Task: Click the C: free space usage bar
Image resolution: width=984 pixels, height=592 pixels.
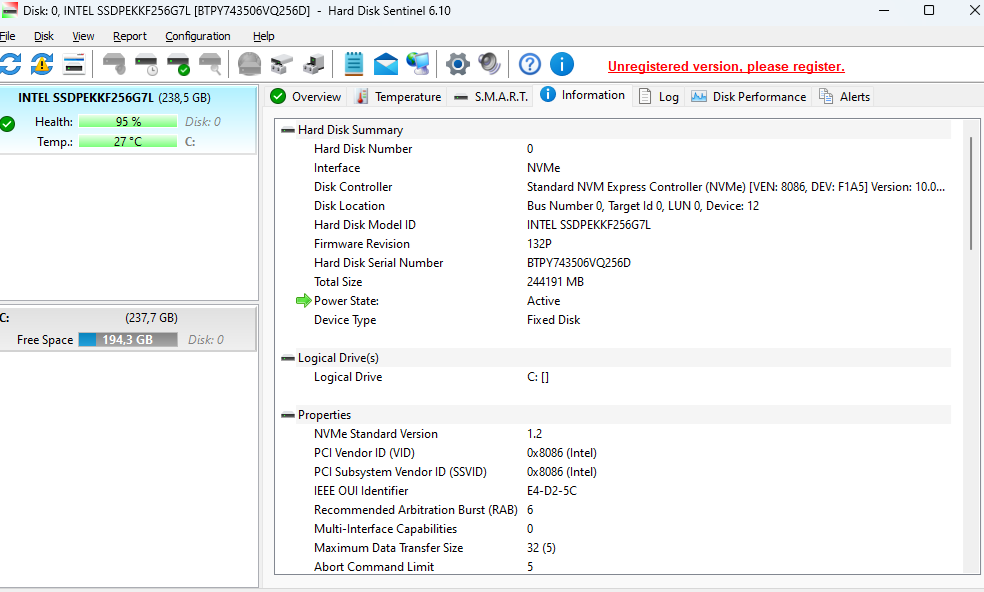Action: pyautogui.click(x=127, y=340)
